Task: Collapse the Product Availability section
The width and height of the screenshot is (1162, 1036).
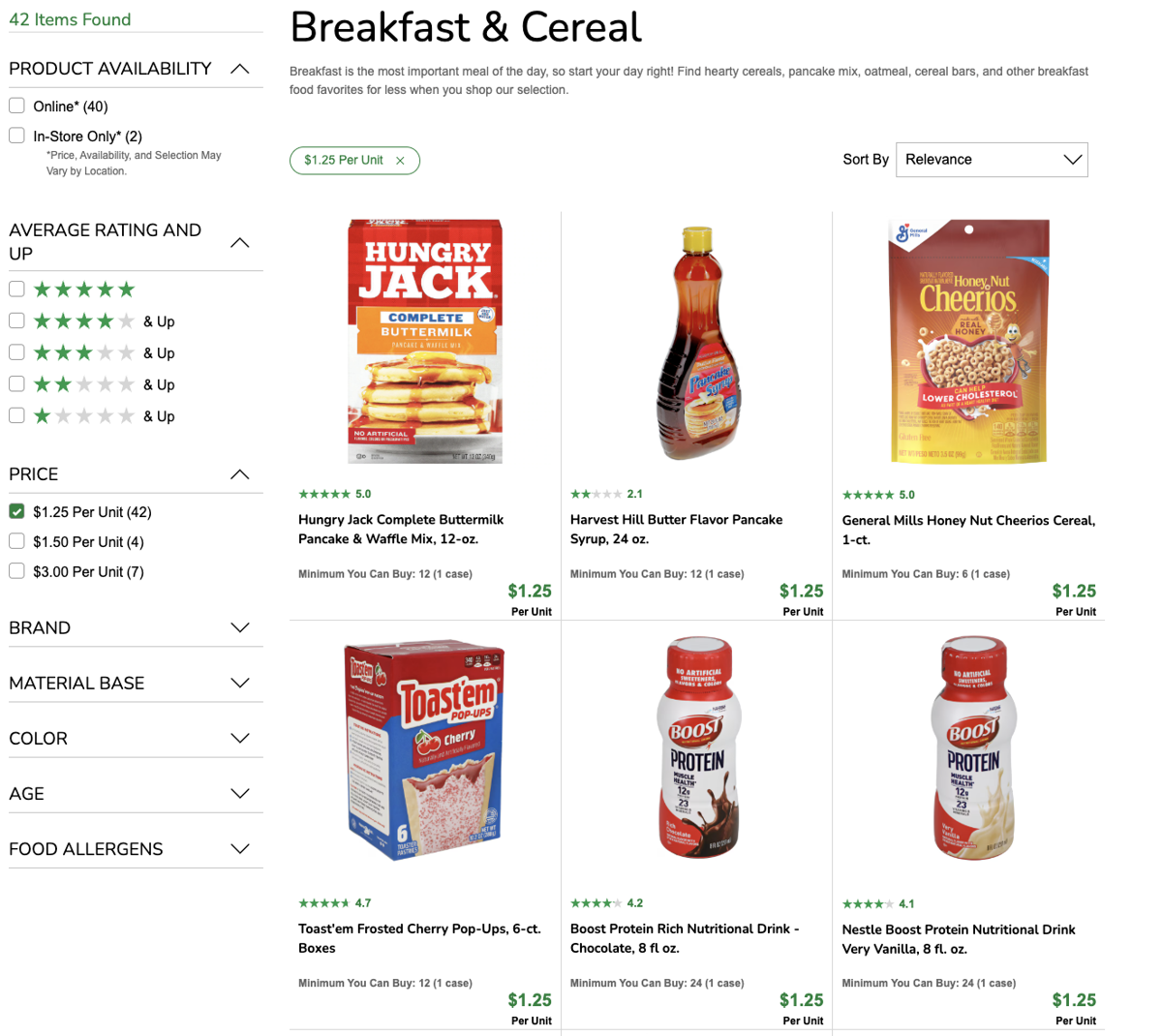Action: (x=240, y=69)
